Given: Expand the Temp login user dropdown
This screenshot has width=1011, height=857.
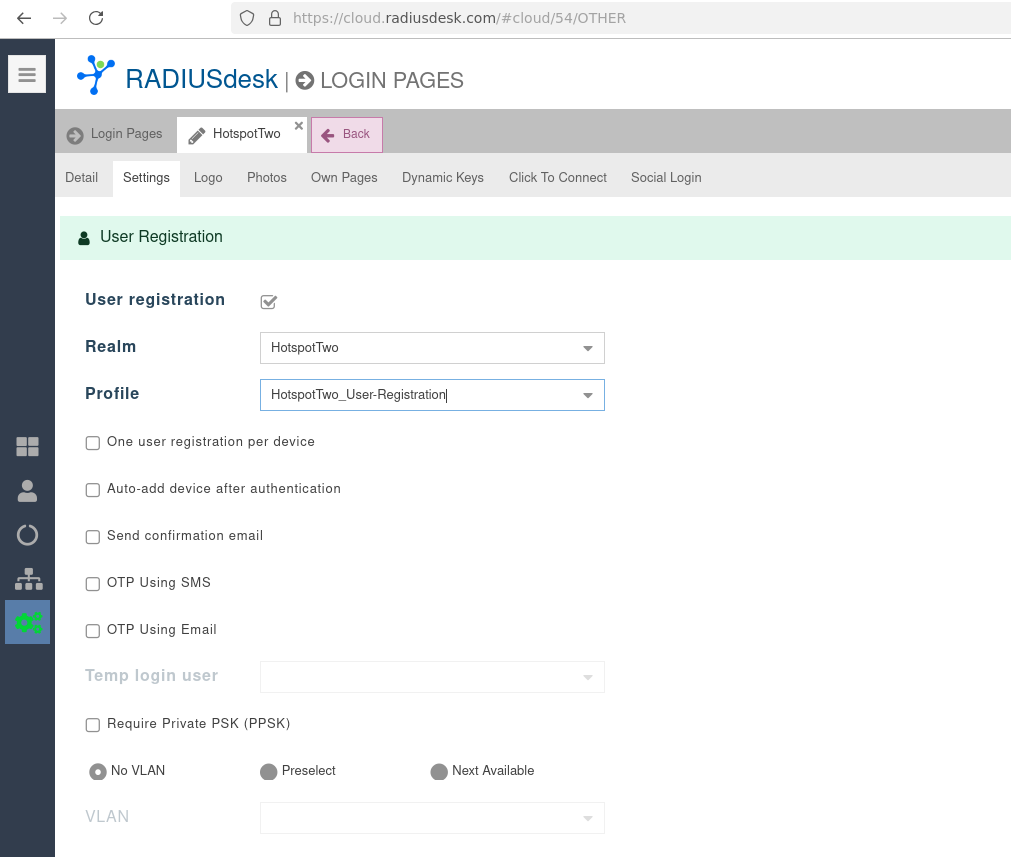Looking at the screenshot, I should 587,677.
